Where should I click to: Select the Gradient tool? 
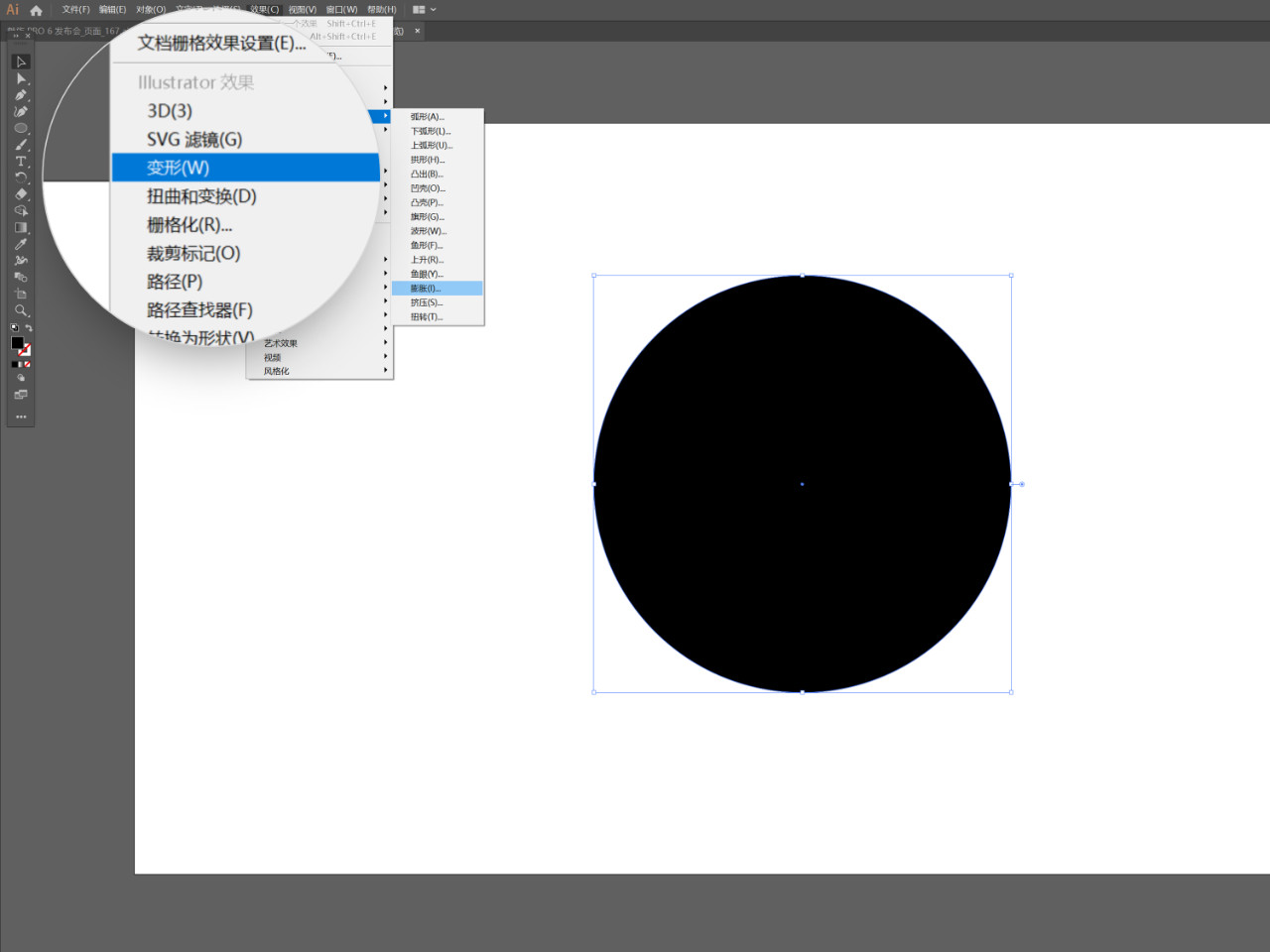pyautogui.click(x=21, y=227)
